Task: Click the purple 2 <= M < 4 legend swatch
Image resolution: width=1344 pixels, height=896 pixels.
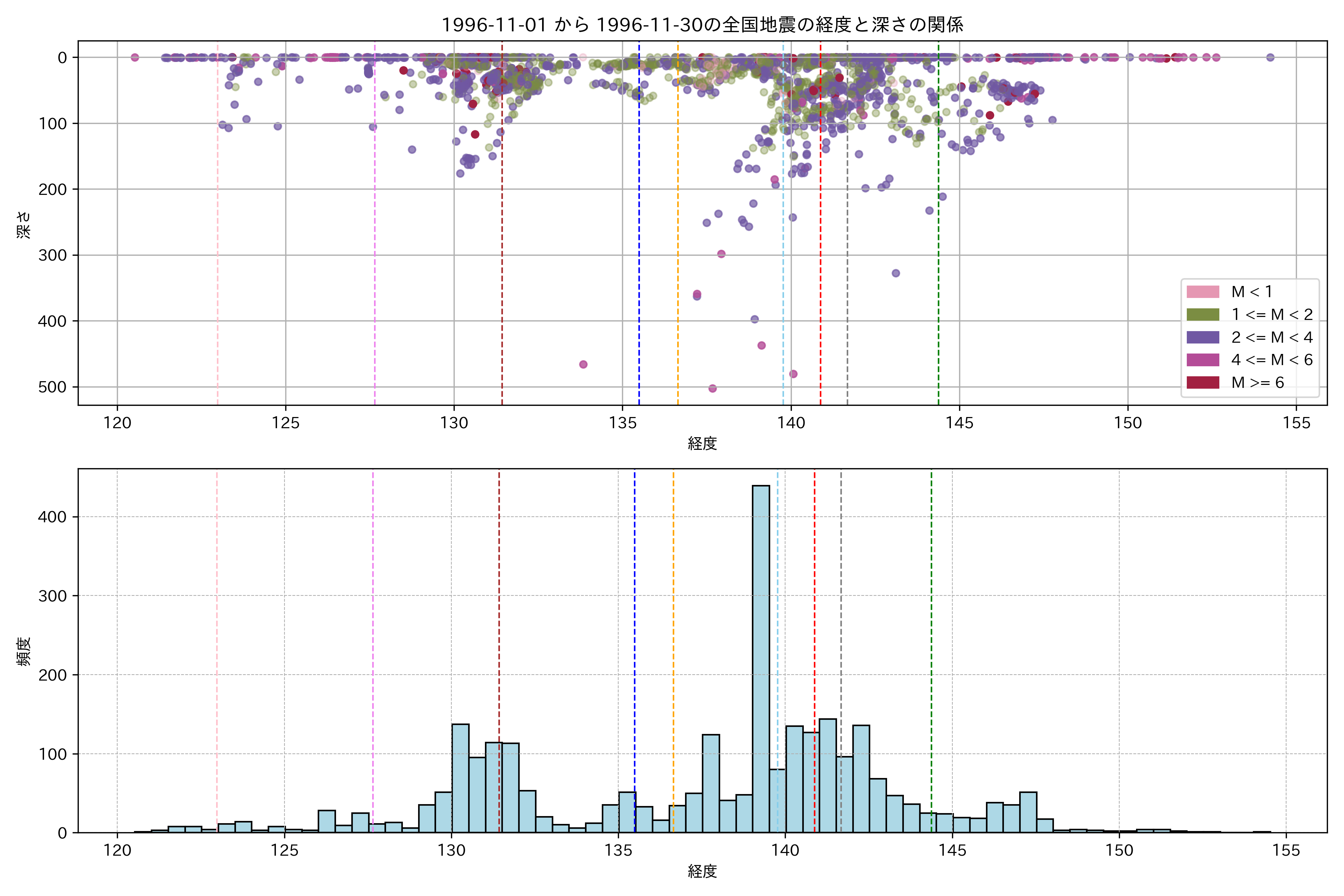Action: (x=1202, y=337)
